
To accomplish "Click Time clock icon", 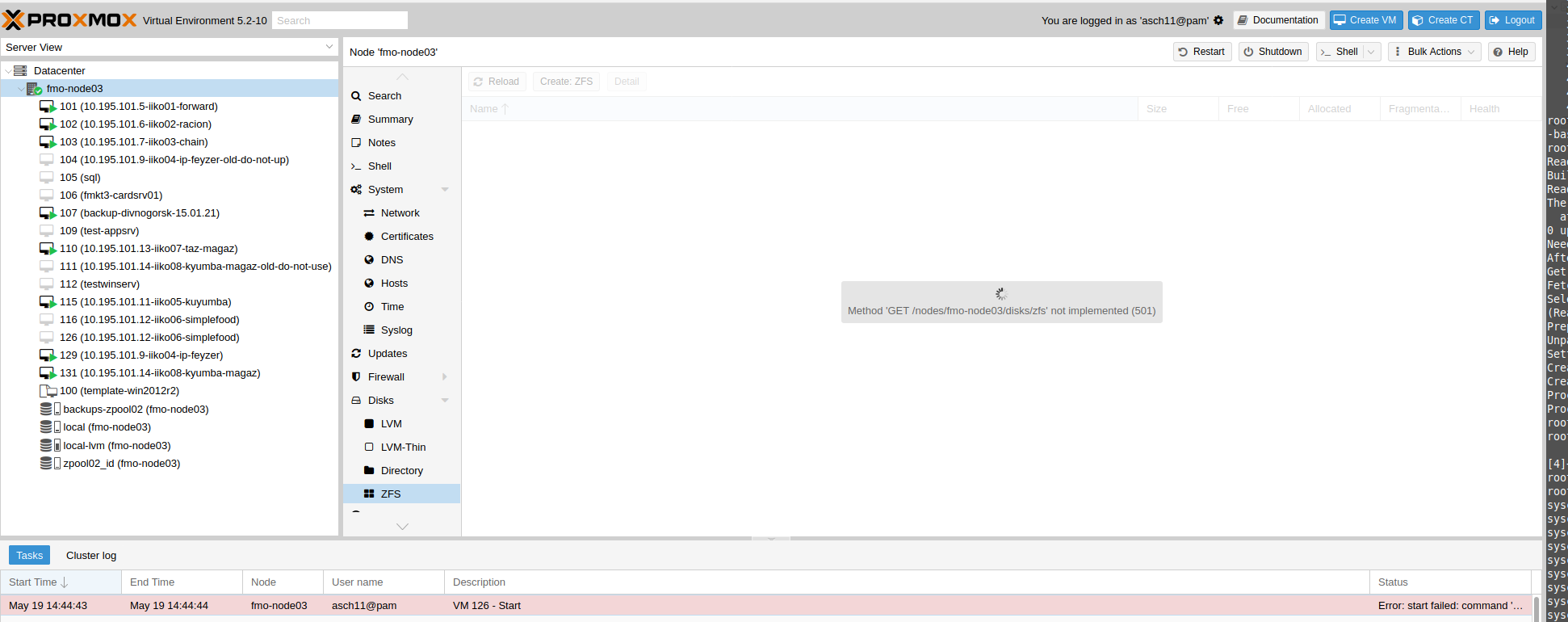I will [369, 307].
